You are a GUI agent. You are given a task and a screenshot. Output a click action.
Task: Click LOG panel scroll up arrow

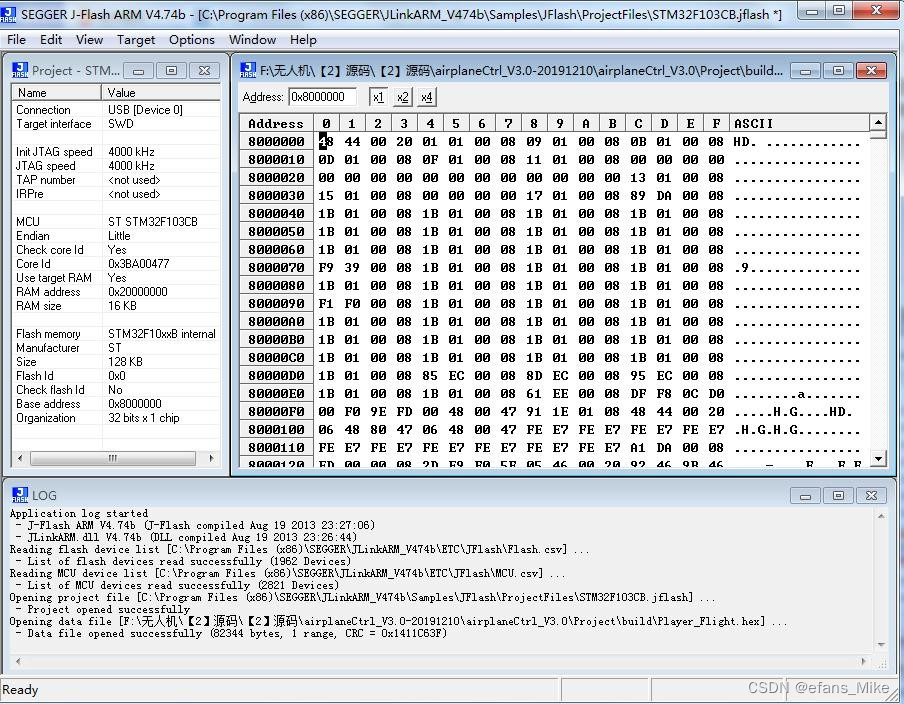pos(881,516)
